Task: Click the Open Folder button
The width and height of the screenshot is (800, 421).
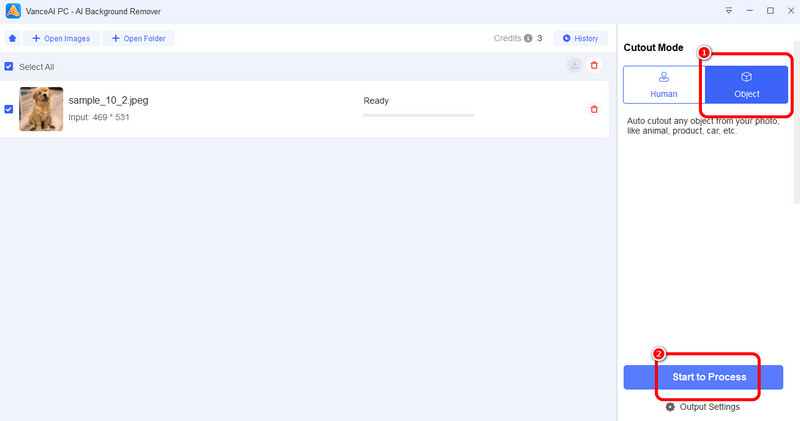Action: [139, 38]
